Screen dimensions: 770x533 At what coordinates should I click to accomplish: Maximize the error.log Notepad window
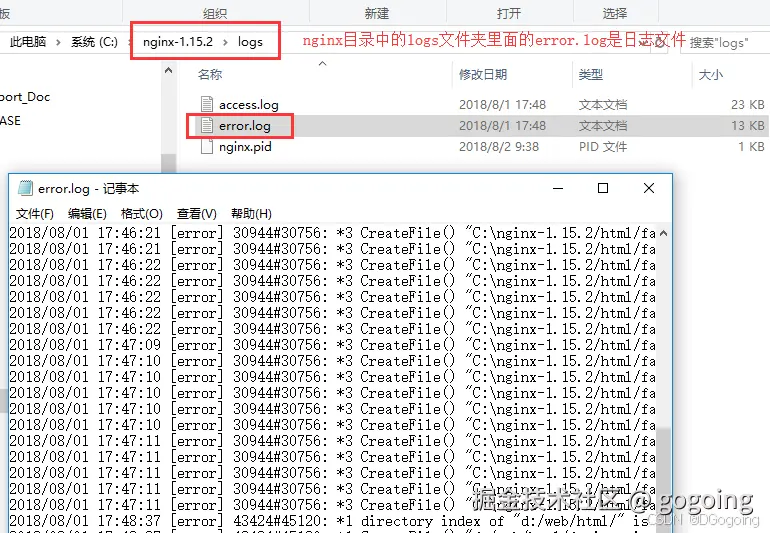coord(603,188)
